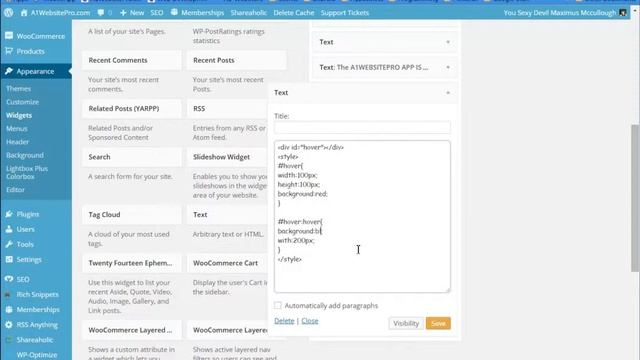The image size is (640, 360).
Task: Open SEO menu in admin bar
Action: pyautogui.click(x=157, y=13)
